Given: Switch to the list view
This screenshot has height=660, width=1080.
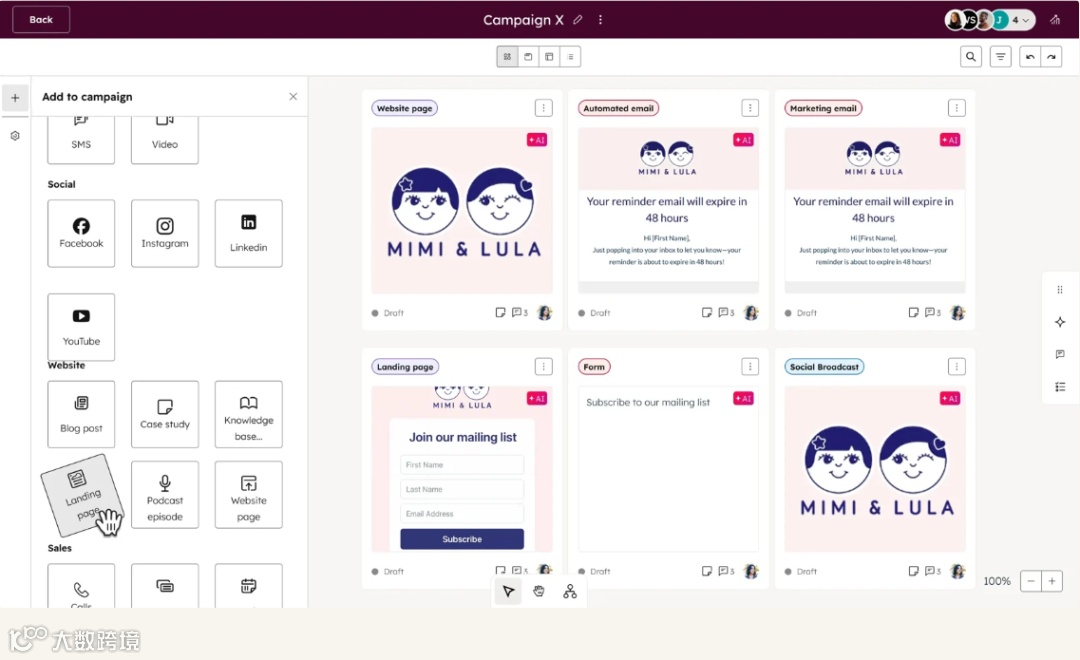Looking at the screenshot, I should coord(570,56).
